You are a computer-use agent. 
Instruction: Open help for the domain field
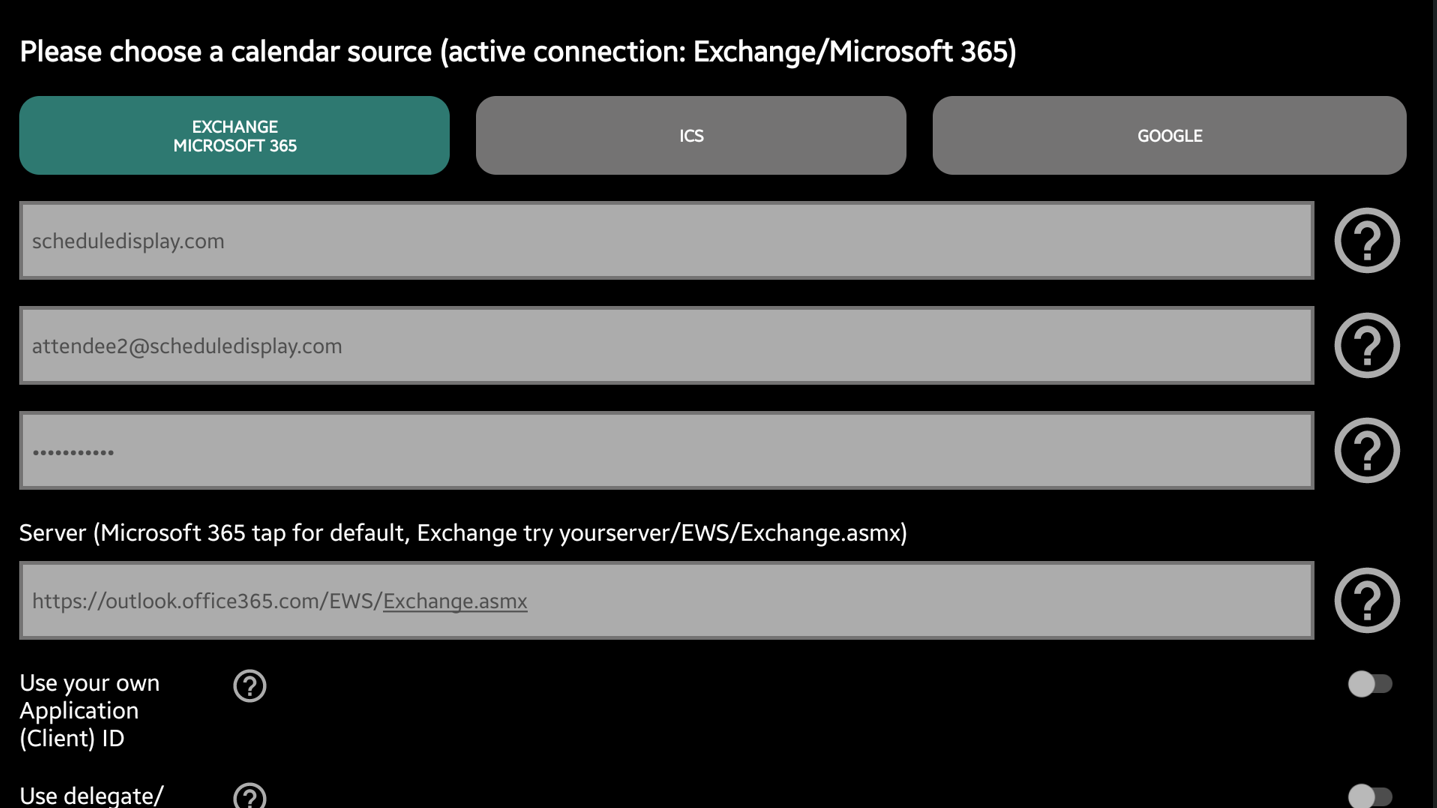tap(1366, 241)
